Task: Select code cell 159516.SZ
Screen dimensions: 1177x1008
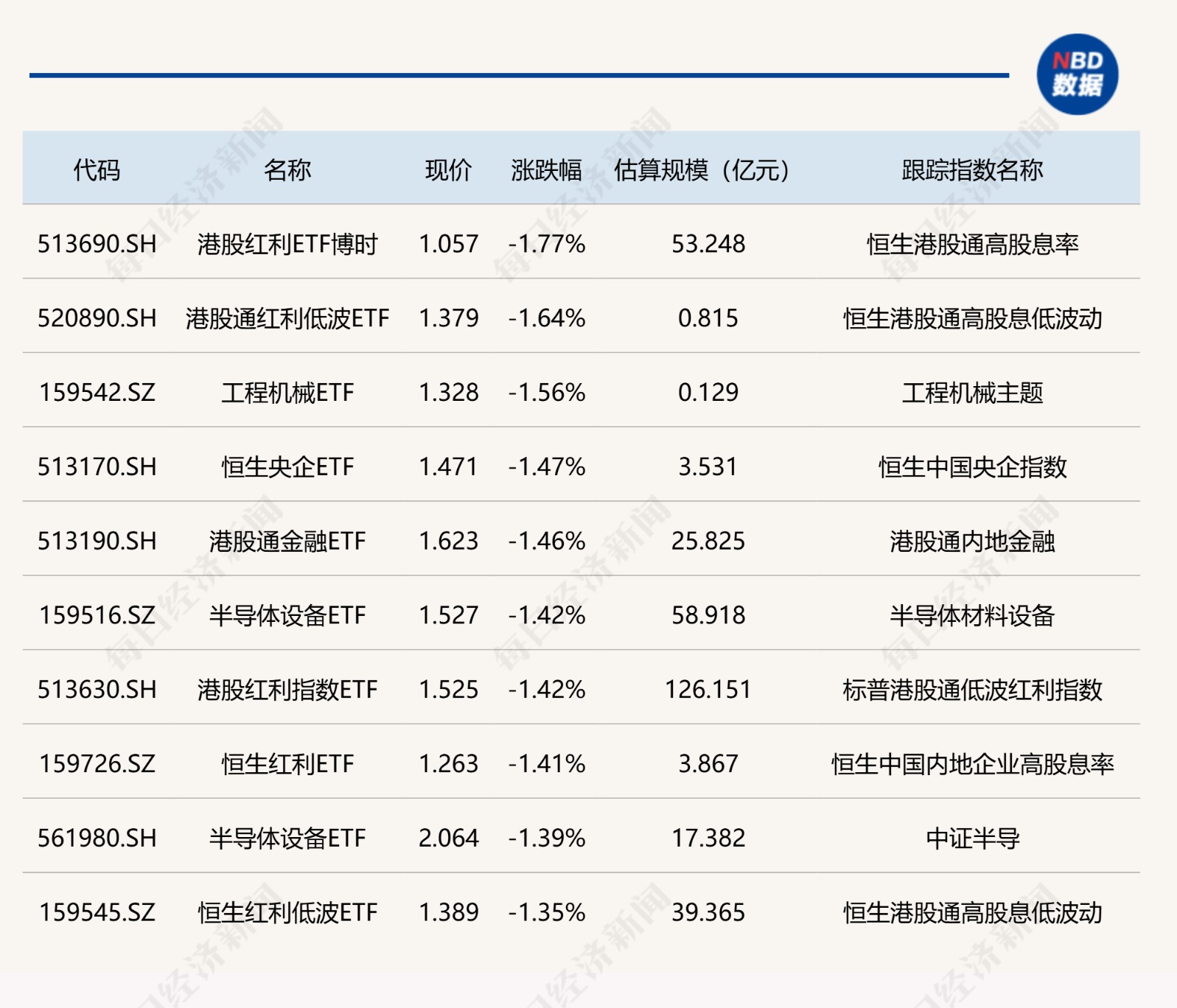Action: [x=97, y=616]
